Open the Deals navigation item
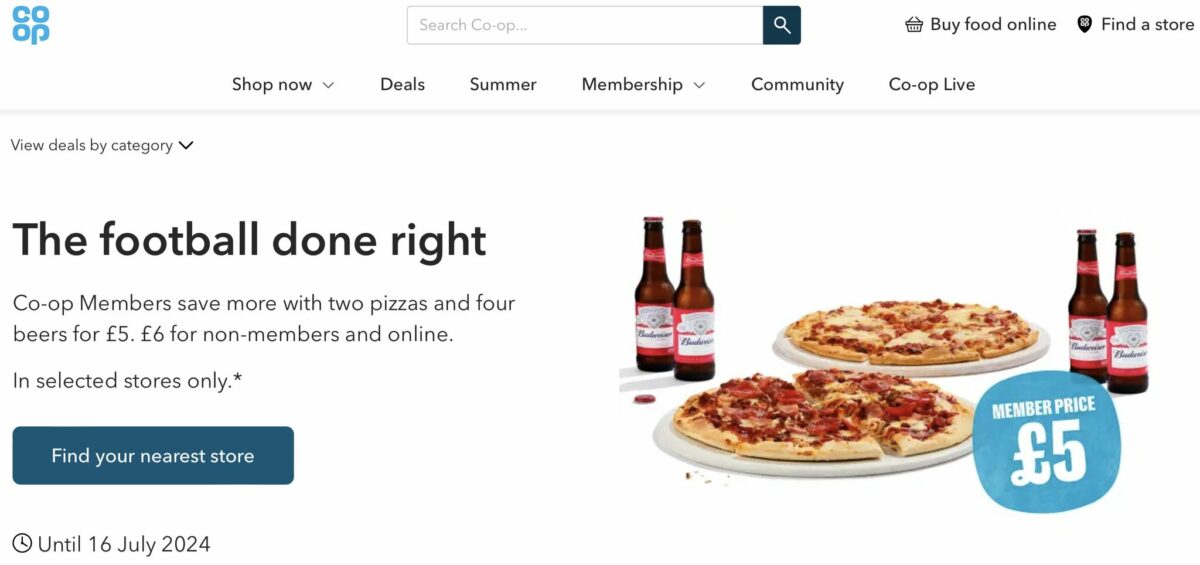1200x565 pixels. click(x=402, y=84)
